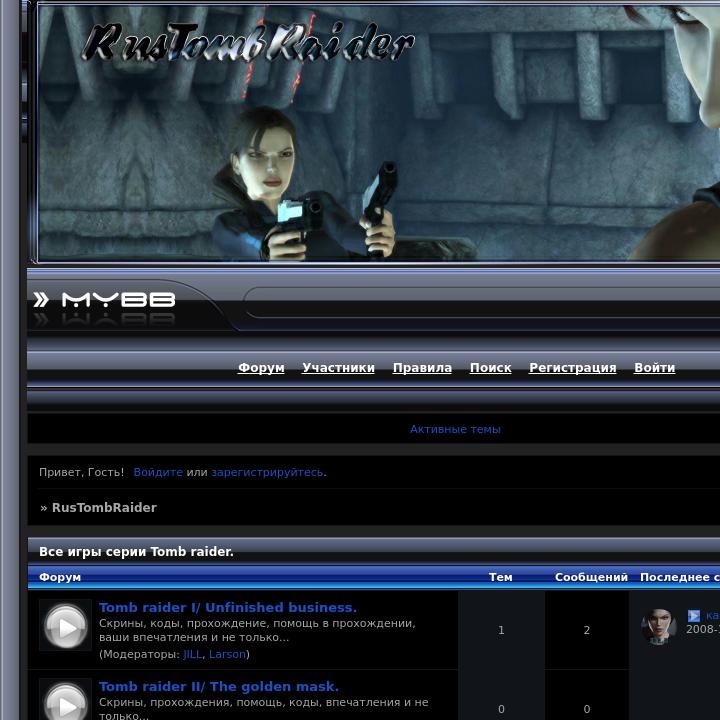Click the message count 2 for Tomb raider I

586,630
